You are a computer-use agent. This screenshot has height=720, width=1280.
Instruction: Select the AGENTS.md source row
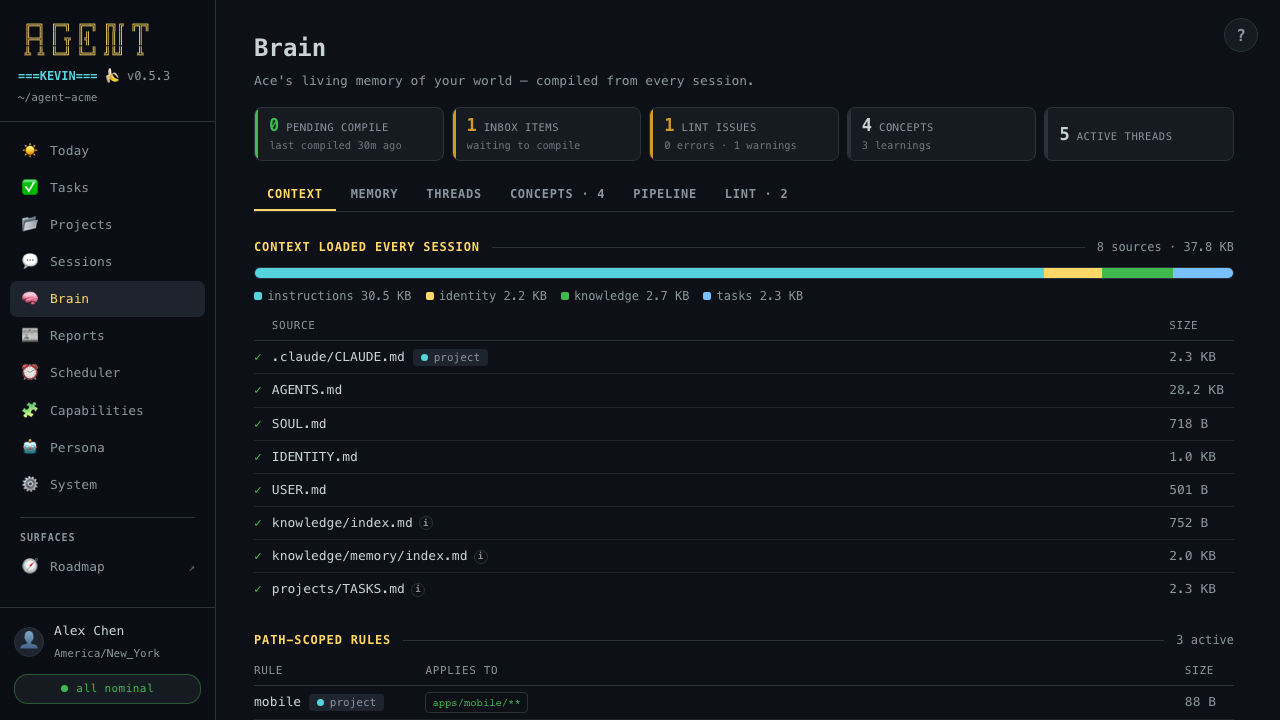tap(744, 390)
